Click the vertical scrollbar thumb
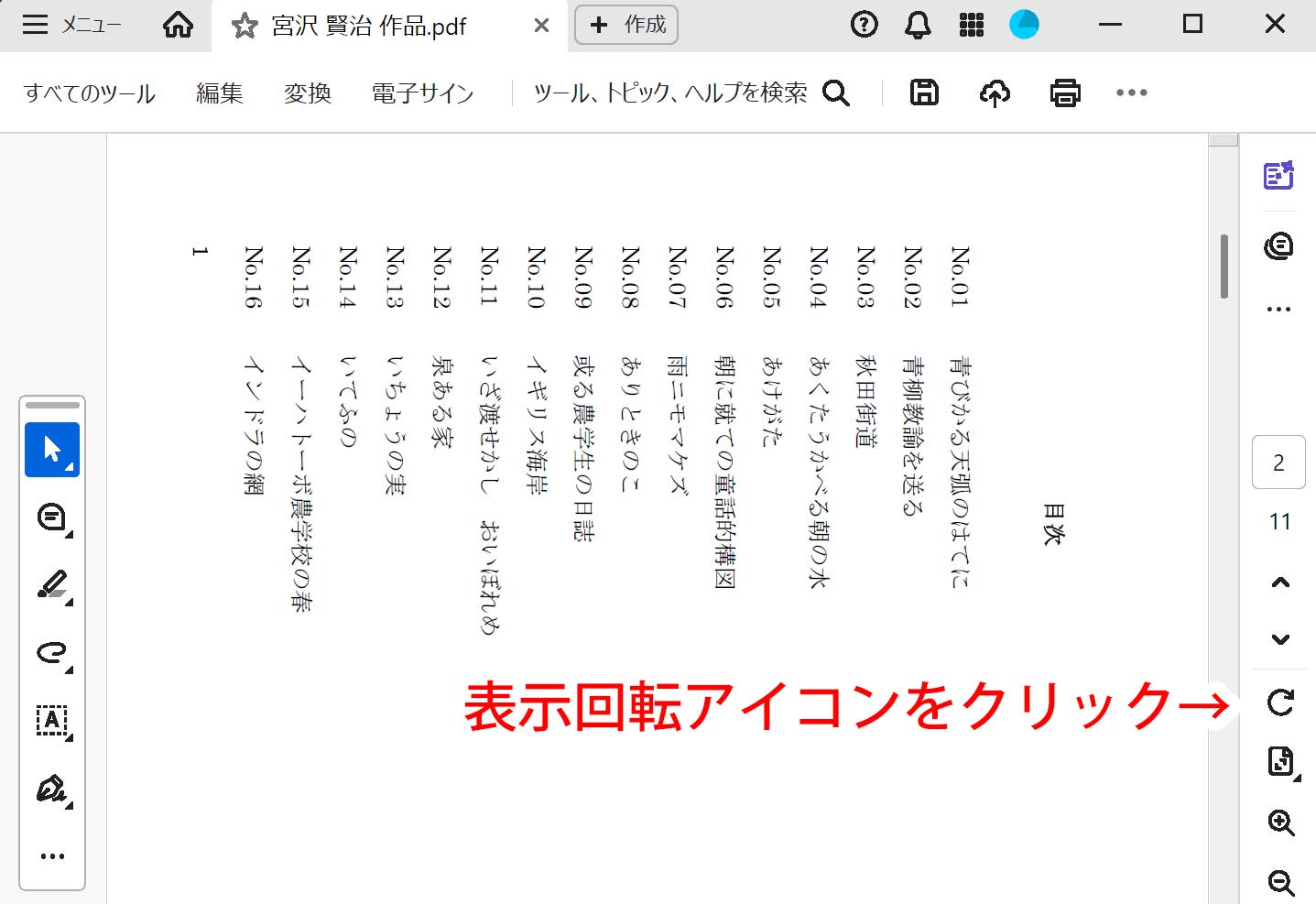Screen dimensions: 1316x904 (1224, 267)
